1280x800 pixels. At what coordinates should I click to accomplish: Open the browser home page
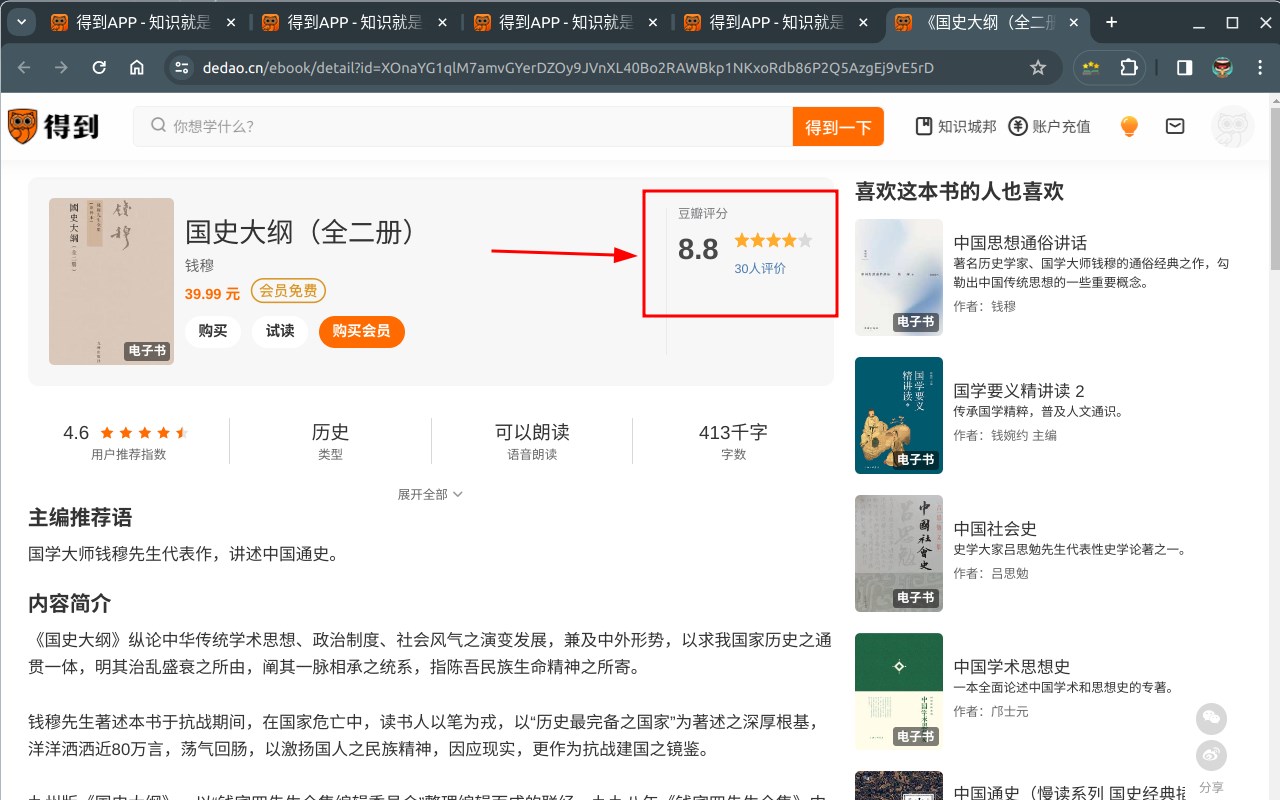click(137, 67)
